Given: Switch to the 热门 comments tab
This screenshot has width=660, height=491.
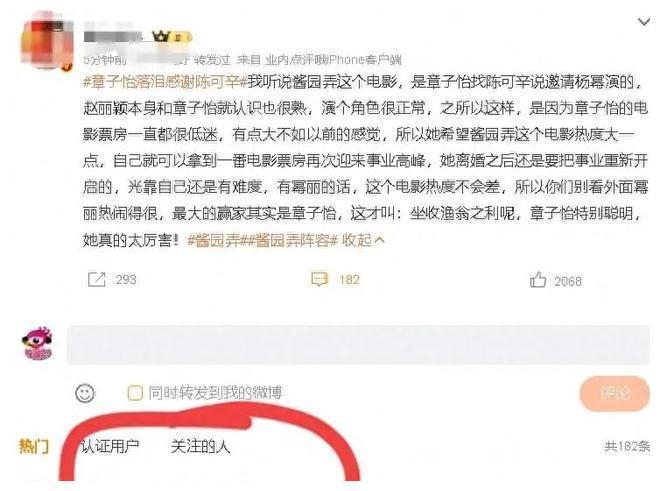Looking at the screenshot, I should click(x=34, y=446).
